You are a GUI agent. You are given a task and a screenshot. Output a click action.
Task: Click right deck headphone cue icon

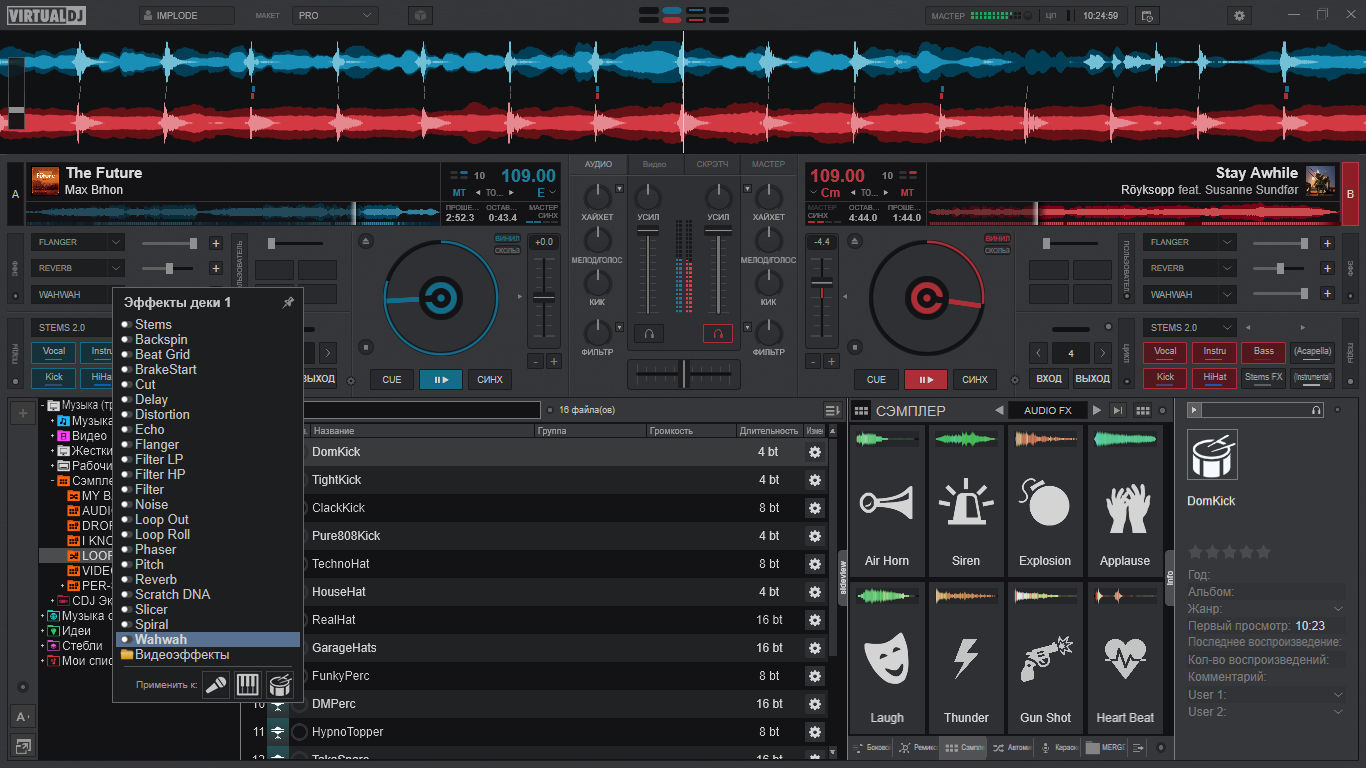click(717, 333)
